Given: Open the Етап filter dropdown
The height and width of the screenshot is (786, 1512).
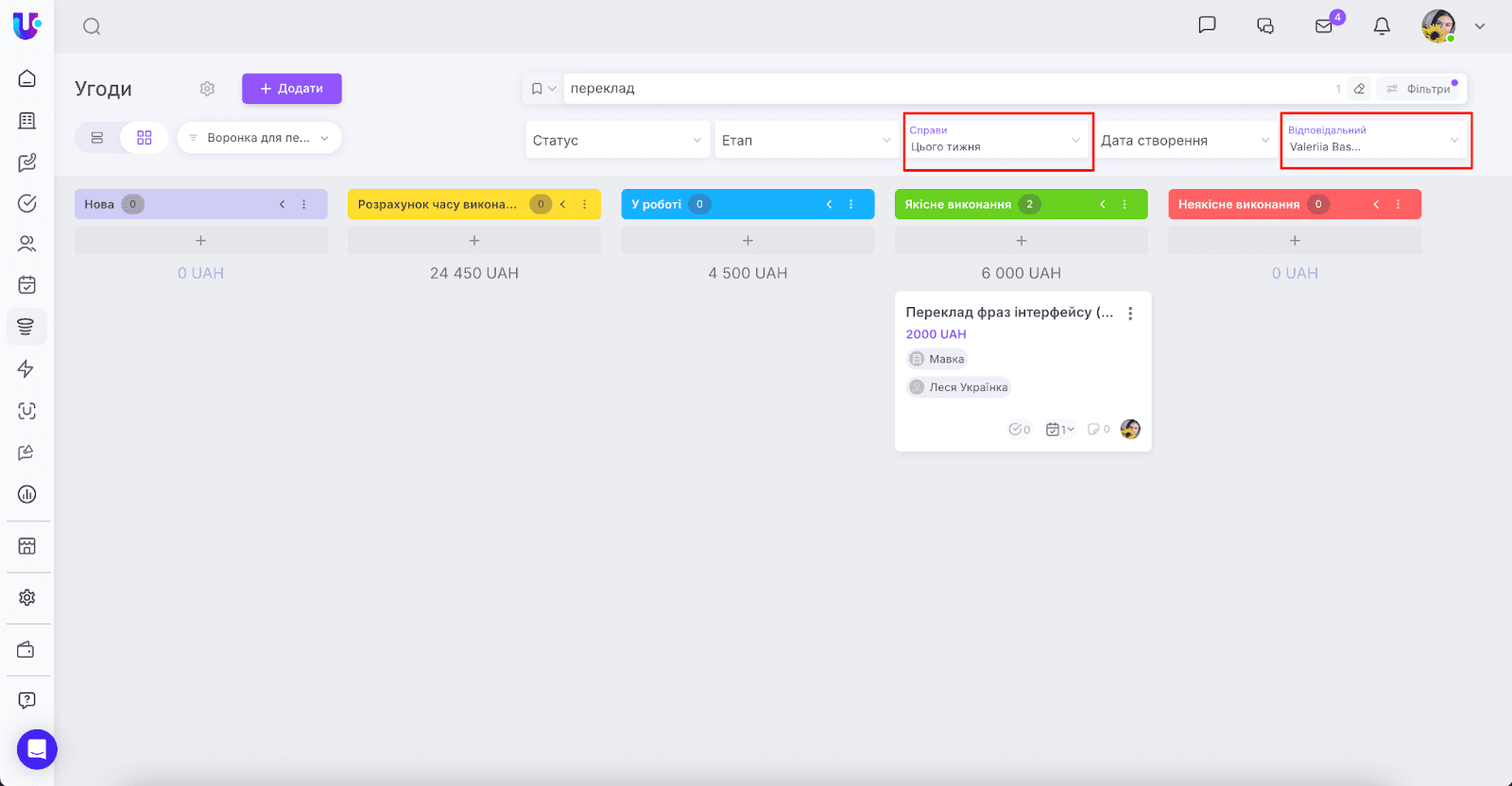Looking at the screenshot, I should pyautogui.click(x=806, y=140).
